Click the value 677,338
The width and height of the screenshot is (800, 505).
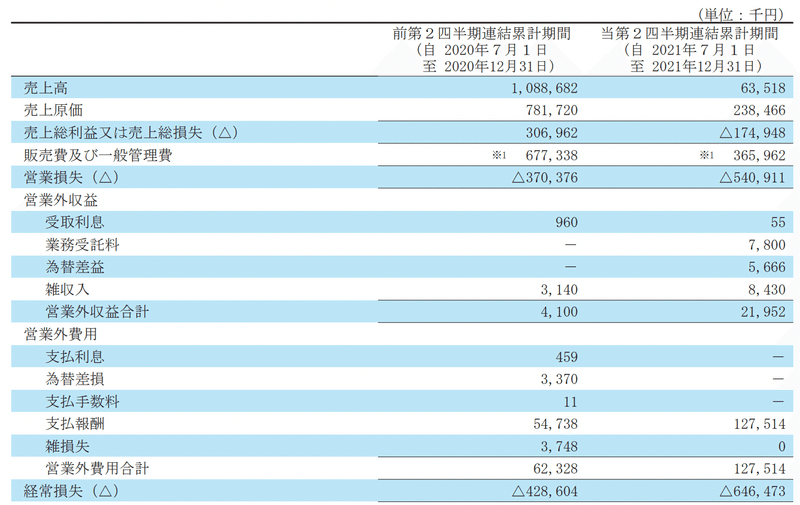[x=552, y=156]
